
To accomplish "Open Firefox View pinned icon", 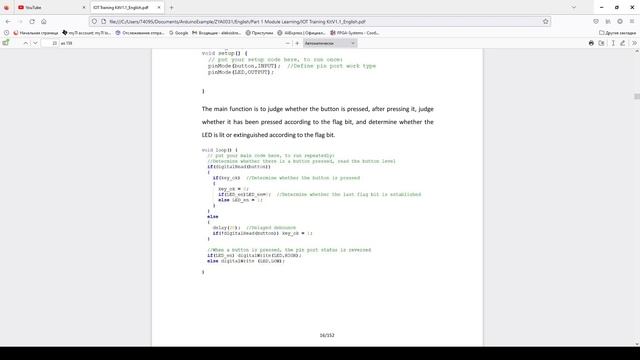I will tap(6, 7).
